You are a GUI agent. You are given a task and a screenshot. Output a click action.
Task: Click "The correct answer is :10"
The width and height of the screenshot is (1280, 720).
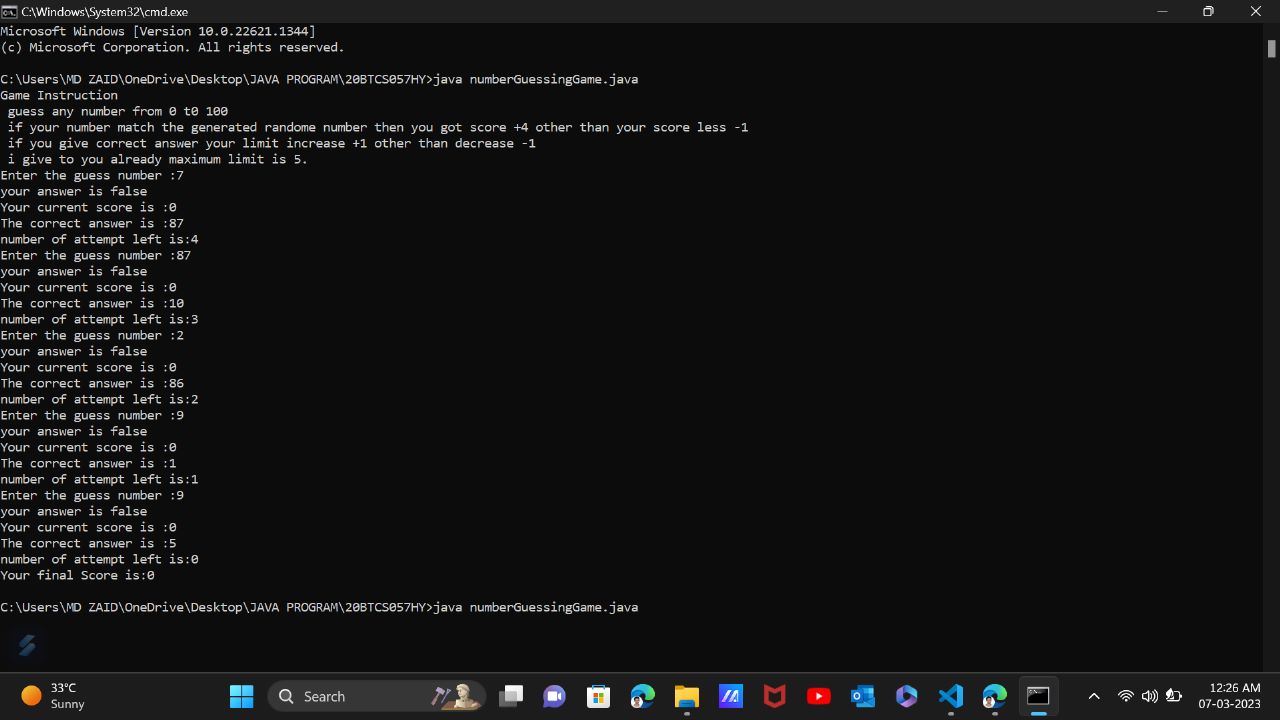click(92, 303)
